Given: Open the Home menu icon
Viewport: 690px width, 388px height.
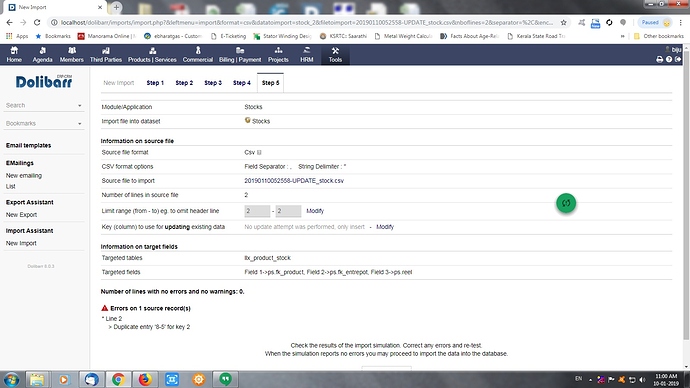Looking at the screenshot, I should [x=14, y=51].
